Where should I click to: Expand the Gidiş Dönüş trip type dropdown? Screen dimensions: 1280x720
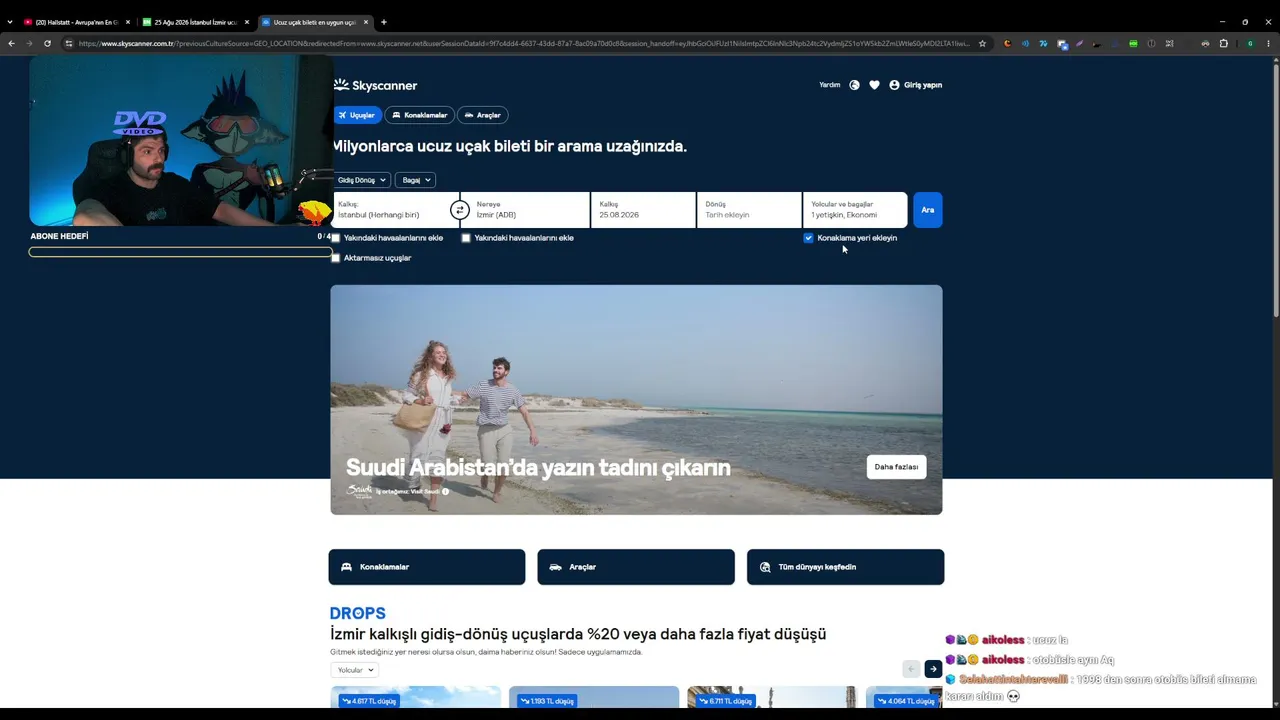pyautogui.click(x=360, y=180)
